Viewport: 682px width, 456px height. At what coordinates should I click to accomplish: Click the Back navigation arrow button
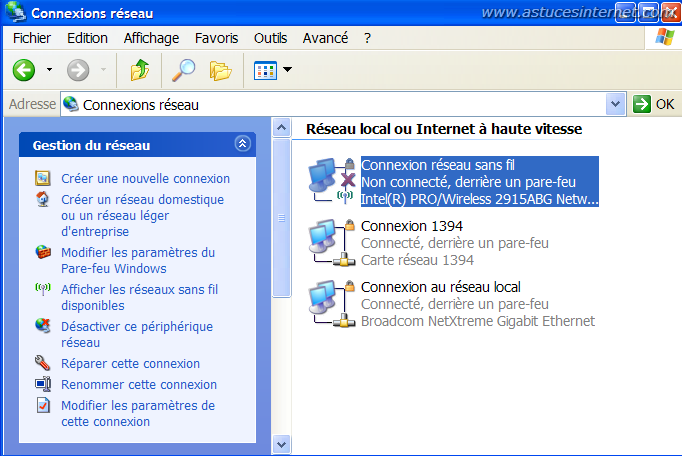pos(24,70)
